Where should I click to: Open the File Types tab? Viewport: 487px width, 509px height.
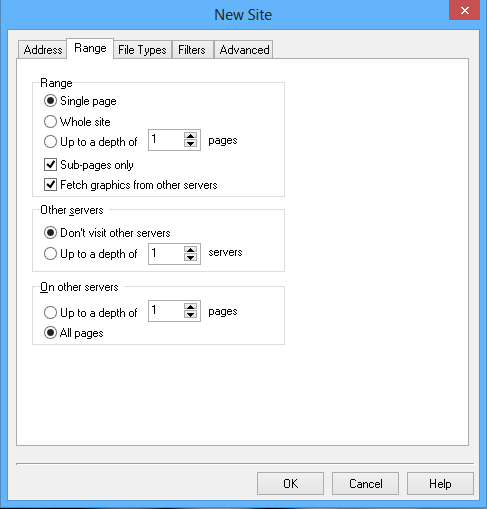pyautogui.click(x=142, y=50)
